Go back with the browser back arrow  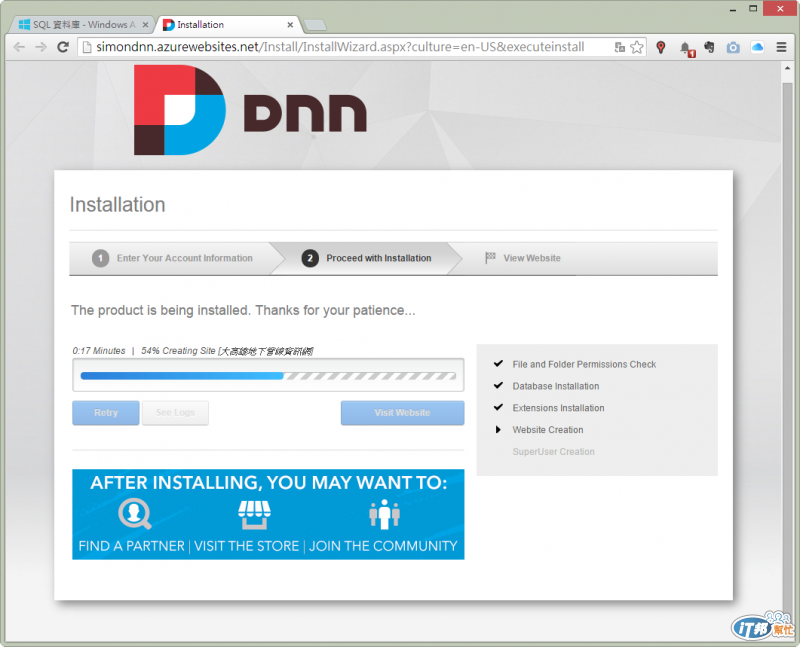[19, 47]
